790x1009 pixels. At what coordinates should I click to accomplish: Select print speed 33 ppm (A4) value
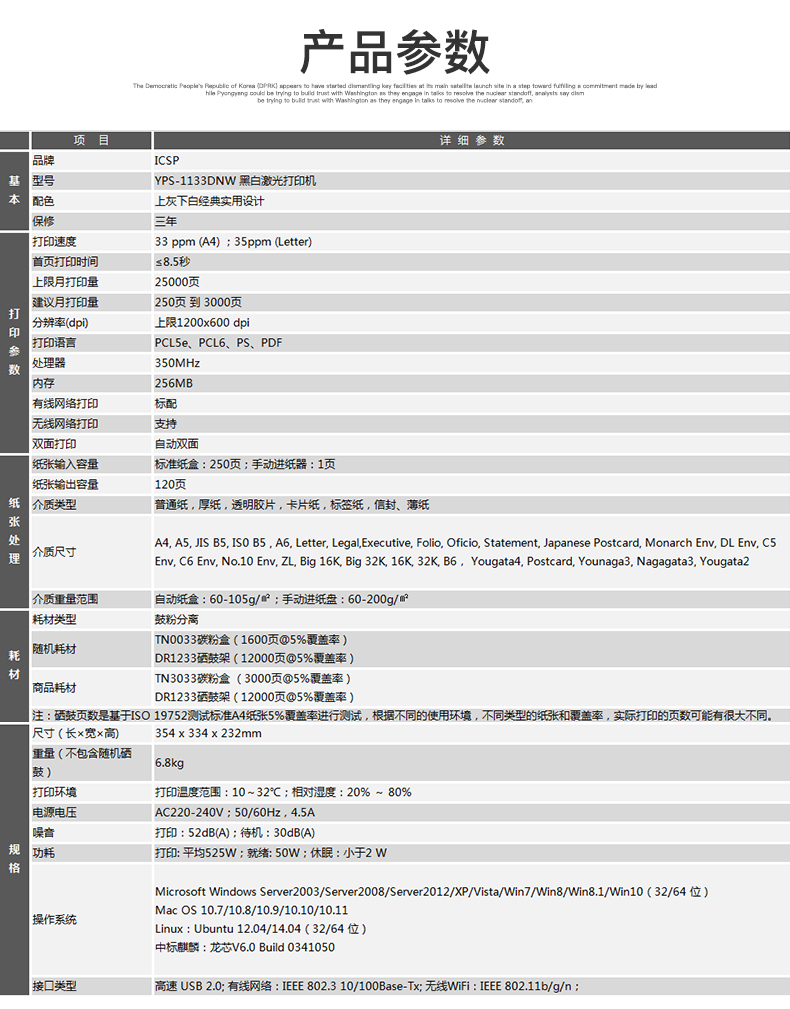(234, 242)
